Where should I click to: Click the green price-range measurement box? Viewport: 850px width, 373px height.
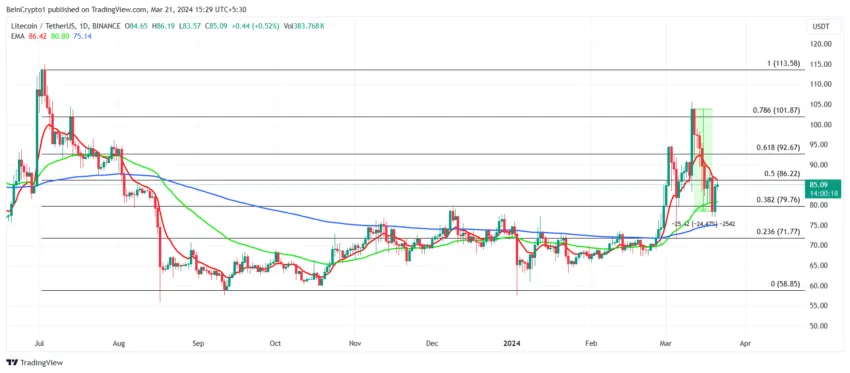tap(703, 160)
